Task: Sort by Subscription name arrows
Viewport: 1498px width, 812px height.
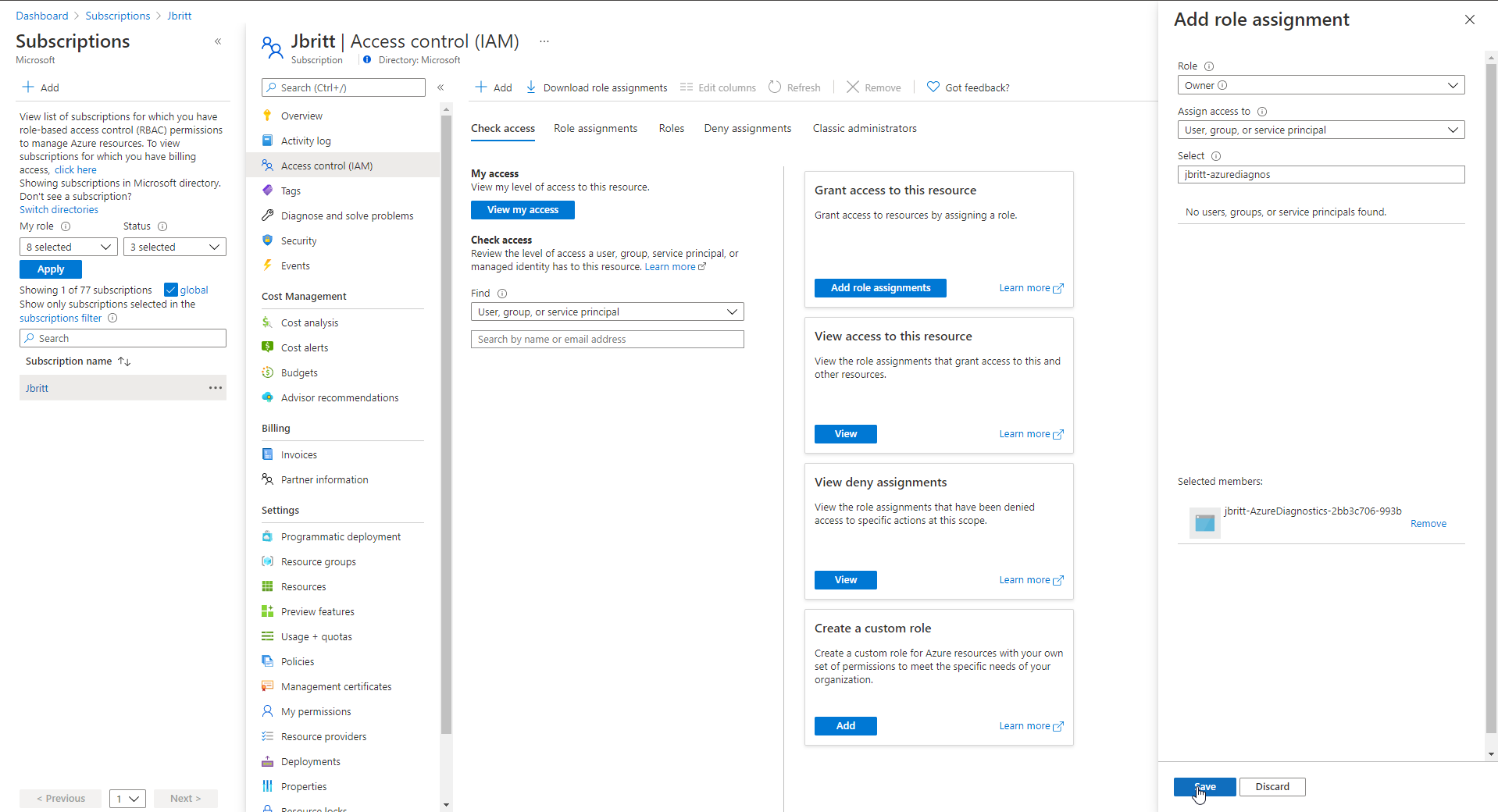Action: pos(124,361)
